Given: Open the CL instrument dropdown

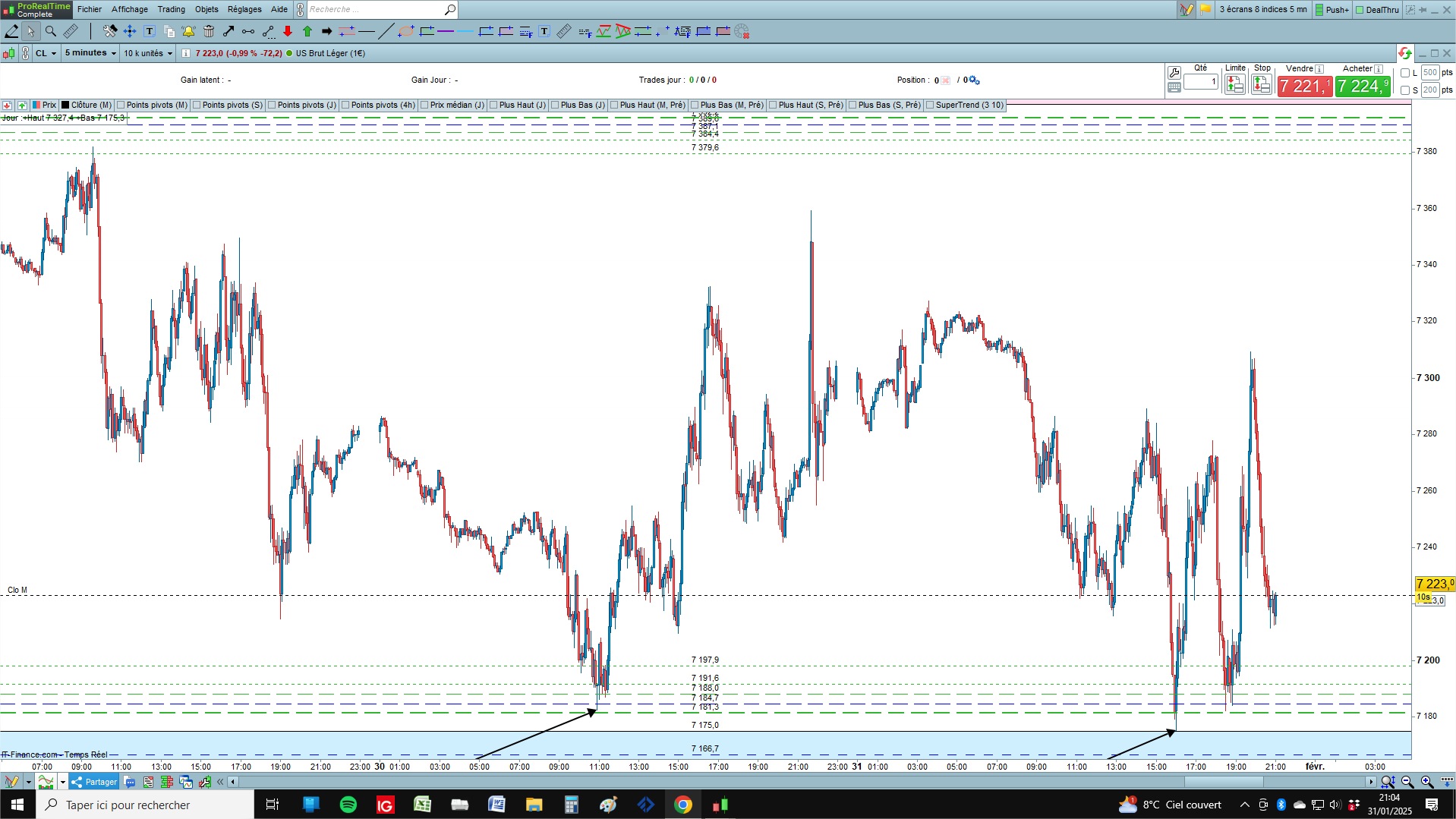Looking at the screenshot, I should [46, 53].
